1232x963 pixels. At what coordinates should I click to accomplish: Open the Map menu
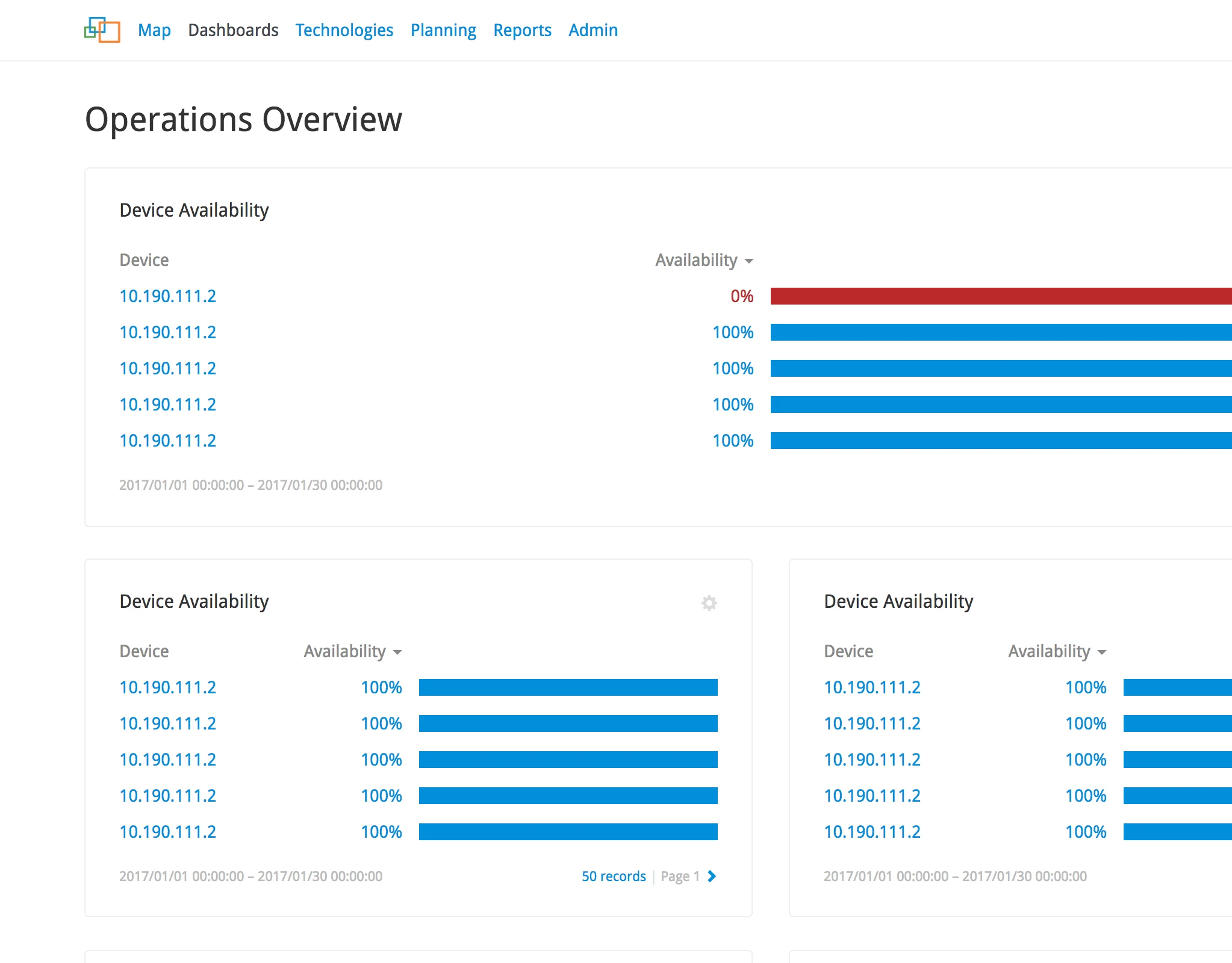[154, 30]
